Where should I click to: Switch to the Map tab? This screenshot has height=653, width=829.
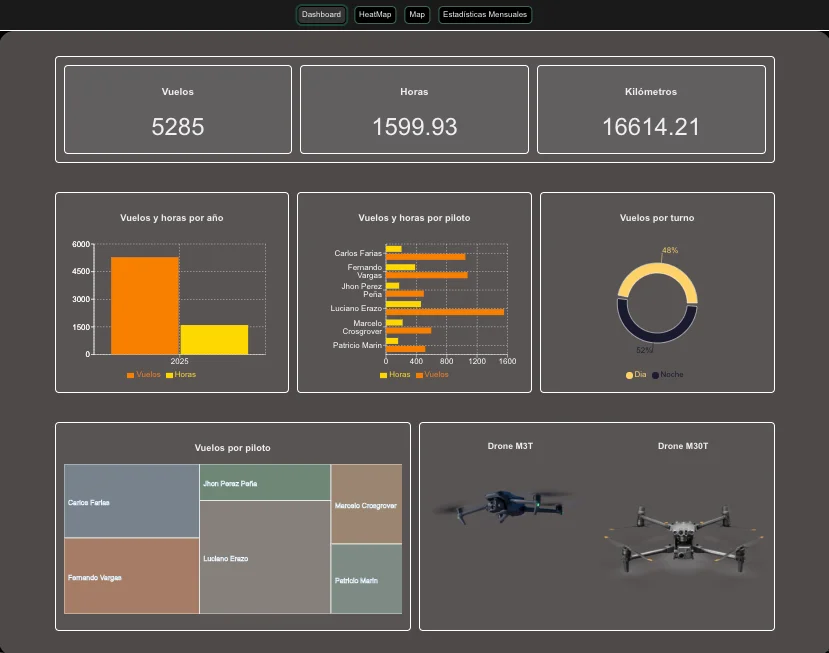pos(417,15)
